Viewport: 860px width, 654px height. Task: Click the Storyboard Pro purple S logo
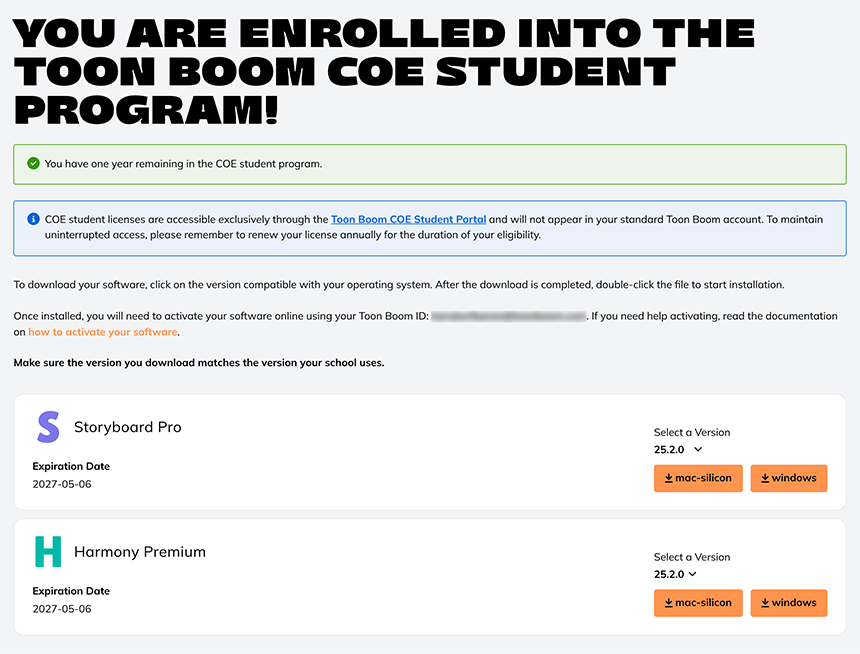pyautogui.click(x=48, y=427)
